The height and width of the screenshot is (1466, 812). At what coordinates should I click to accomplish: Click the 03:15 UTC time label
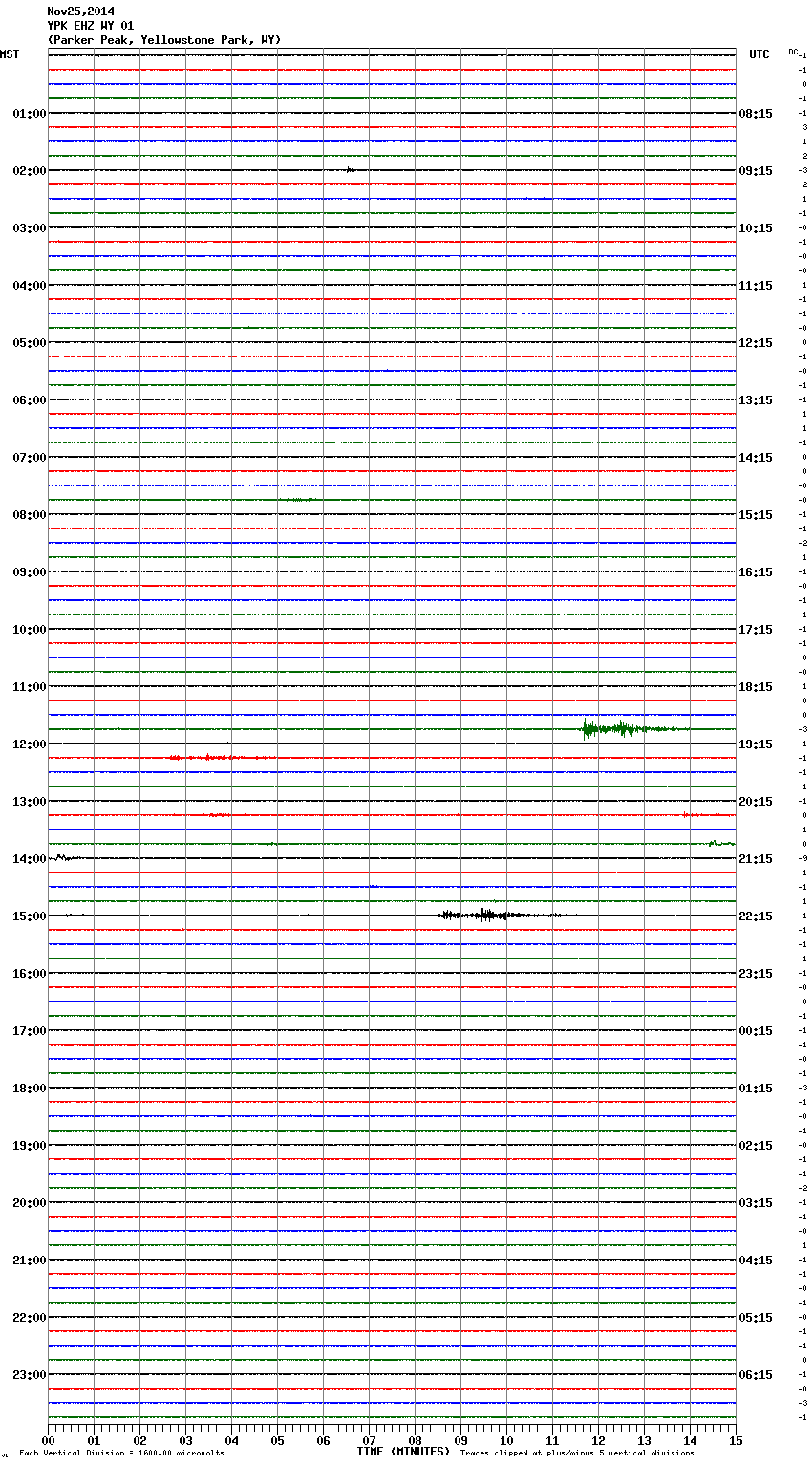(756, 1203)
